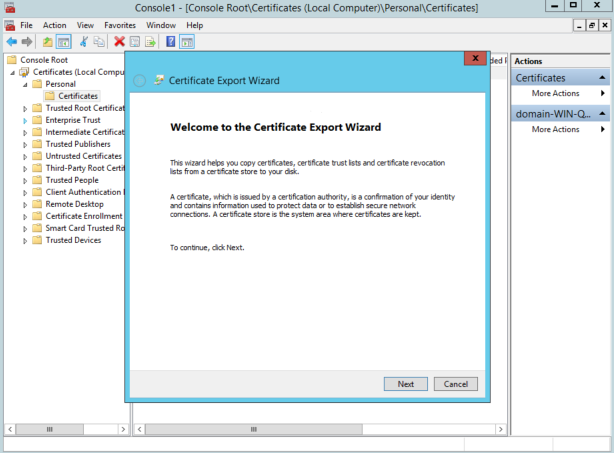Click the Remote Desktop folder icon
This screenshot has height=453, width=614.
click(37, 204)
